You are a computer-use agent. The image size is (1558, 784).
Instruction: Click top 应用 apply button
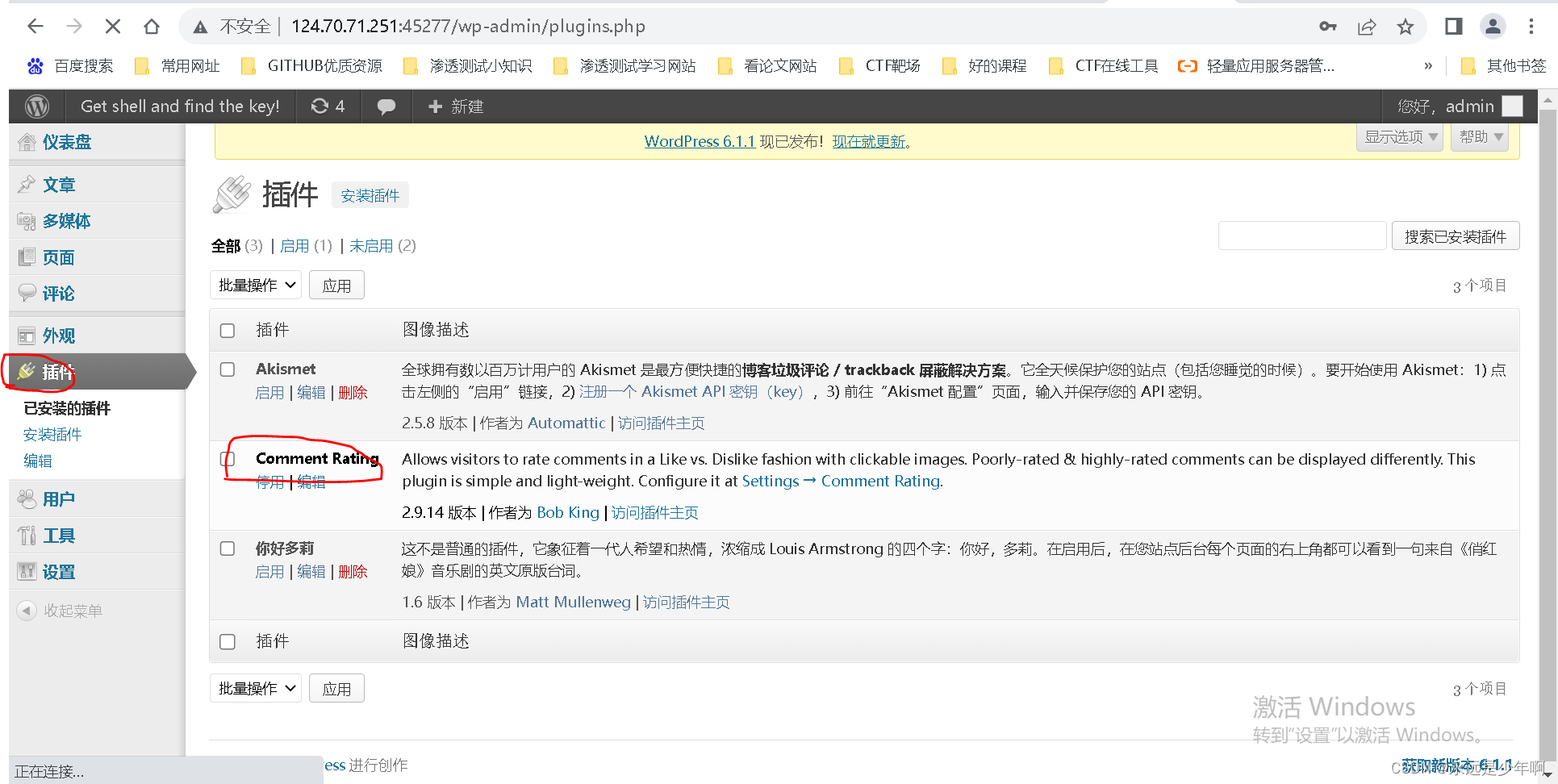[336, 286]
